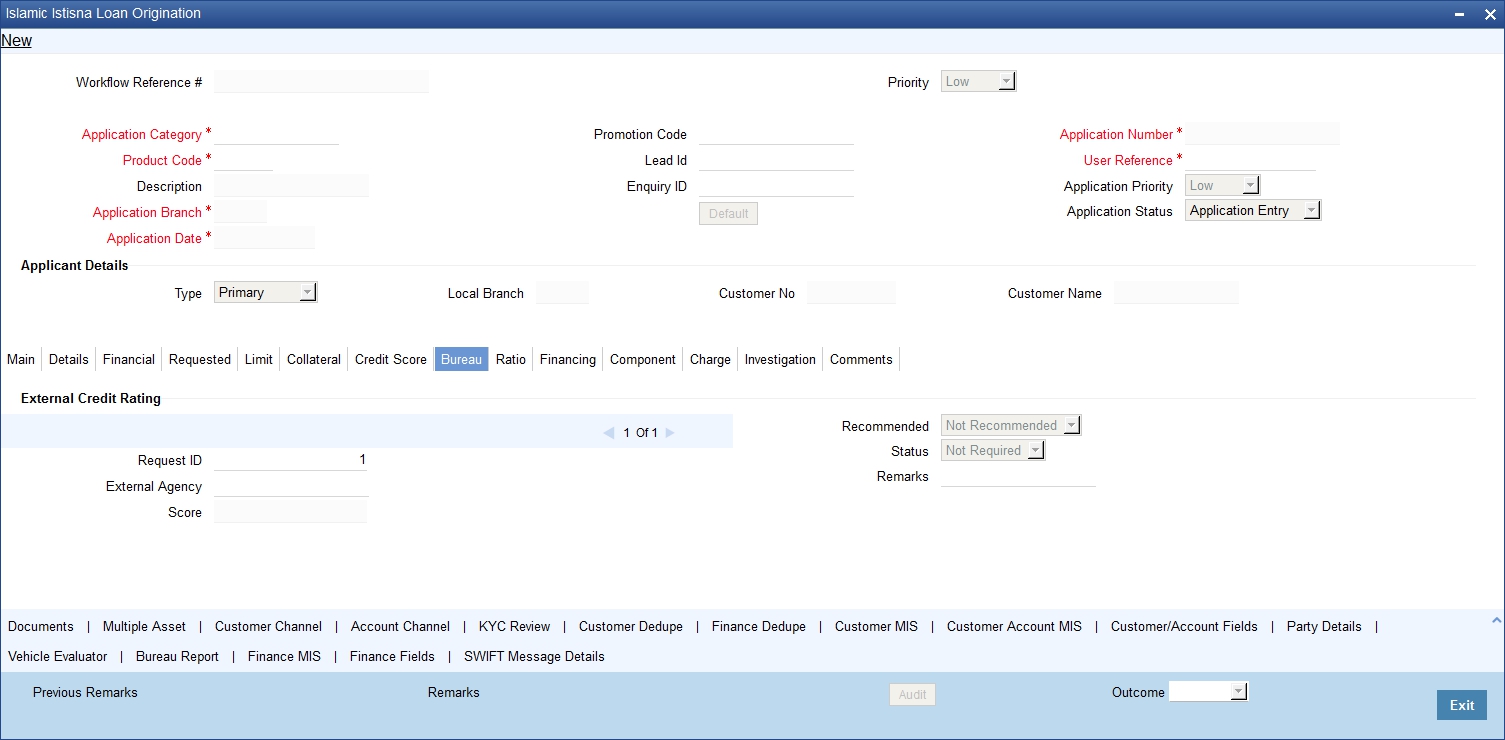Click the User Reference field
Screen dimensions: 1505x740
coord(1250,160)
